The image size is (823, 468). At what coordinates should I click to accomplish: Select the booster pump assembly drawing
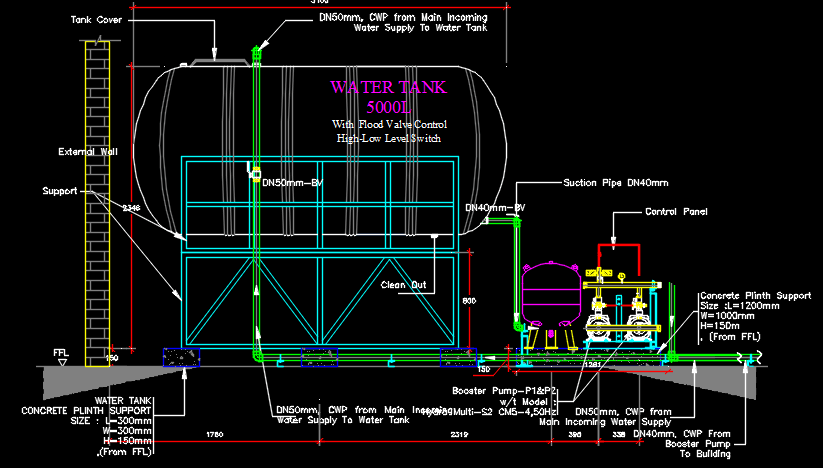click(622, 312)
